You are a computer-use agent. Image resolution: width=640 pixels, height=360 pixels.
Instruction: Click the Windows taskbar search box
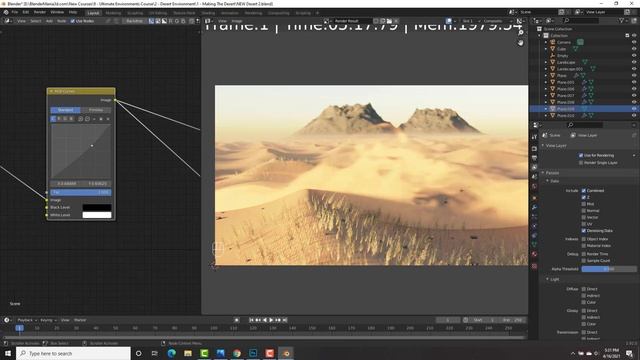coord(73,353)
